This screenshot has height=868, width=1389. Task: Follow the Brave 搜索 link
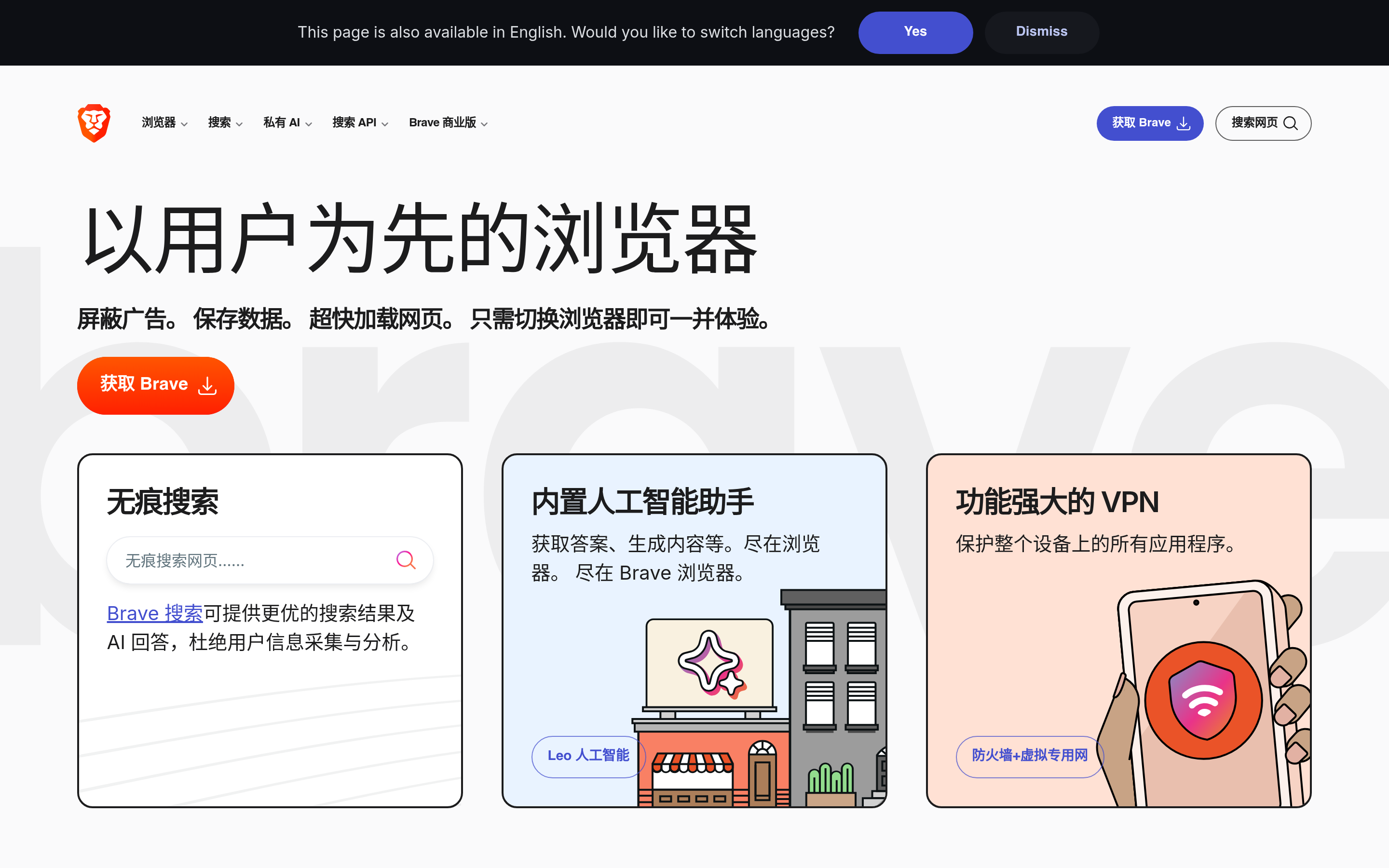coord(155,613)
